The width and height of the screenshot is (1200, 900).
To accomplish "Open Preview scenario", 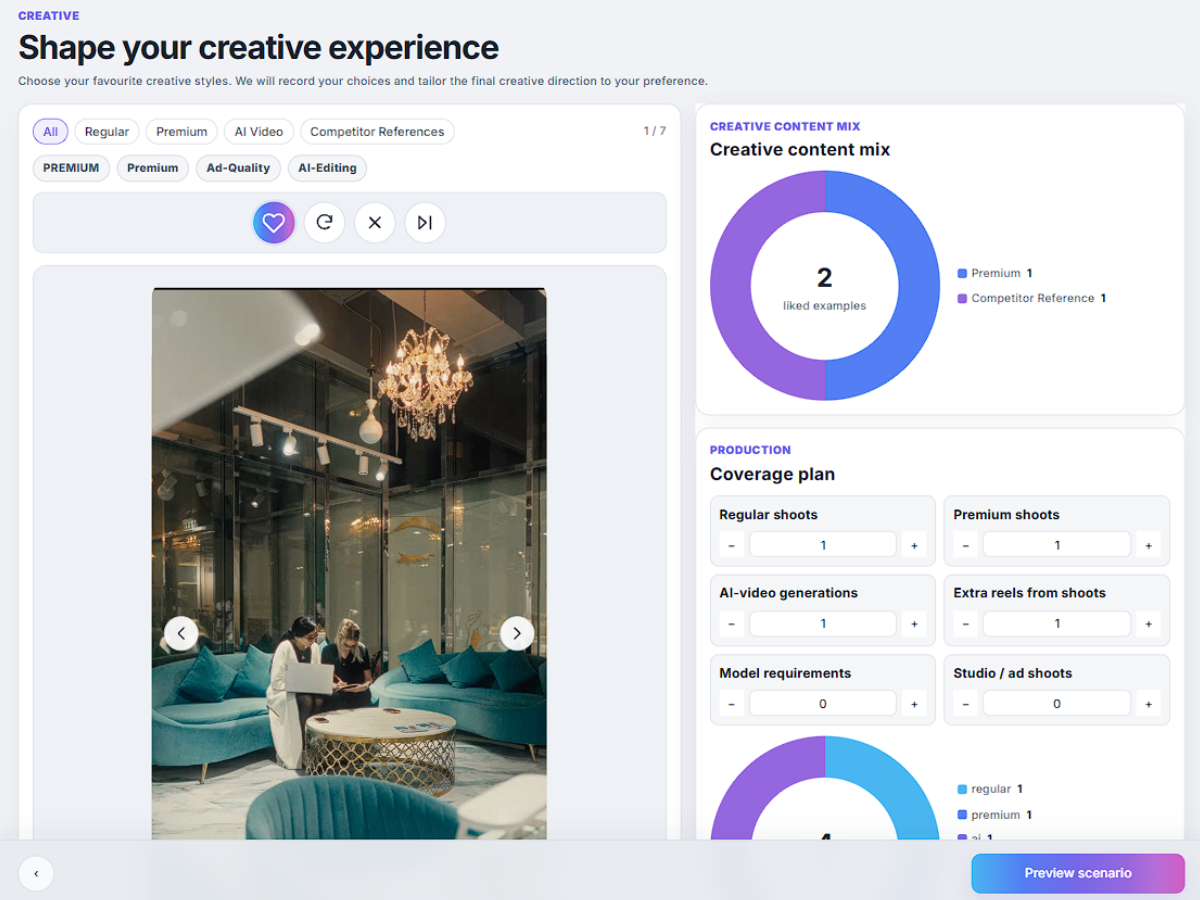I will [1078, 873].
